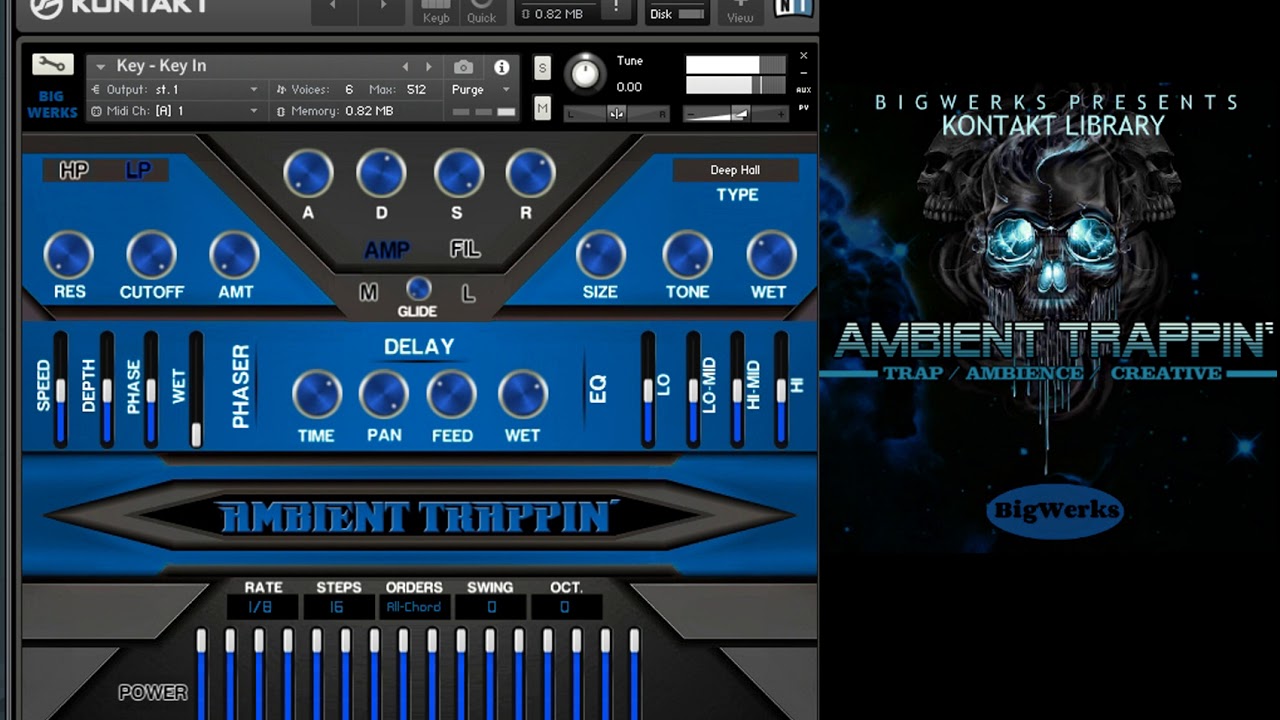
Task: Go to next instrument preset arrow
Action: point(429,67)
